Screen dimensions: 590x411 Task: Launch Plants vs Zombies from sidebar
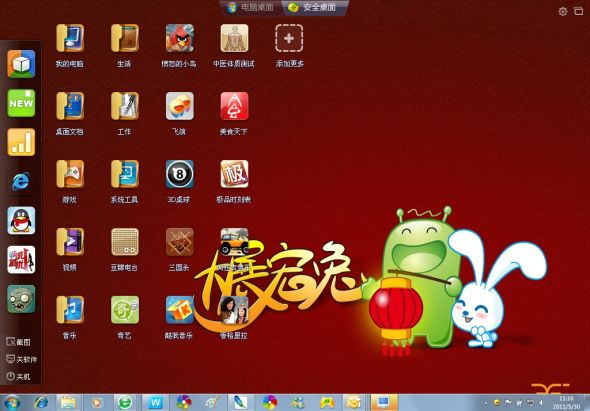(21, 299)
